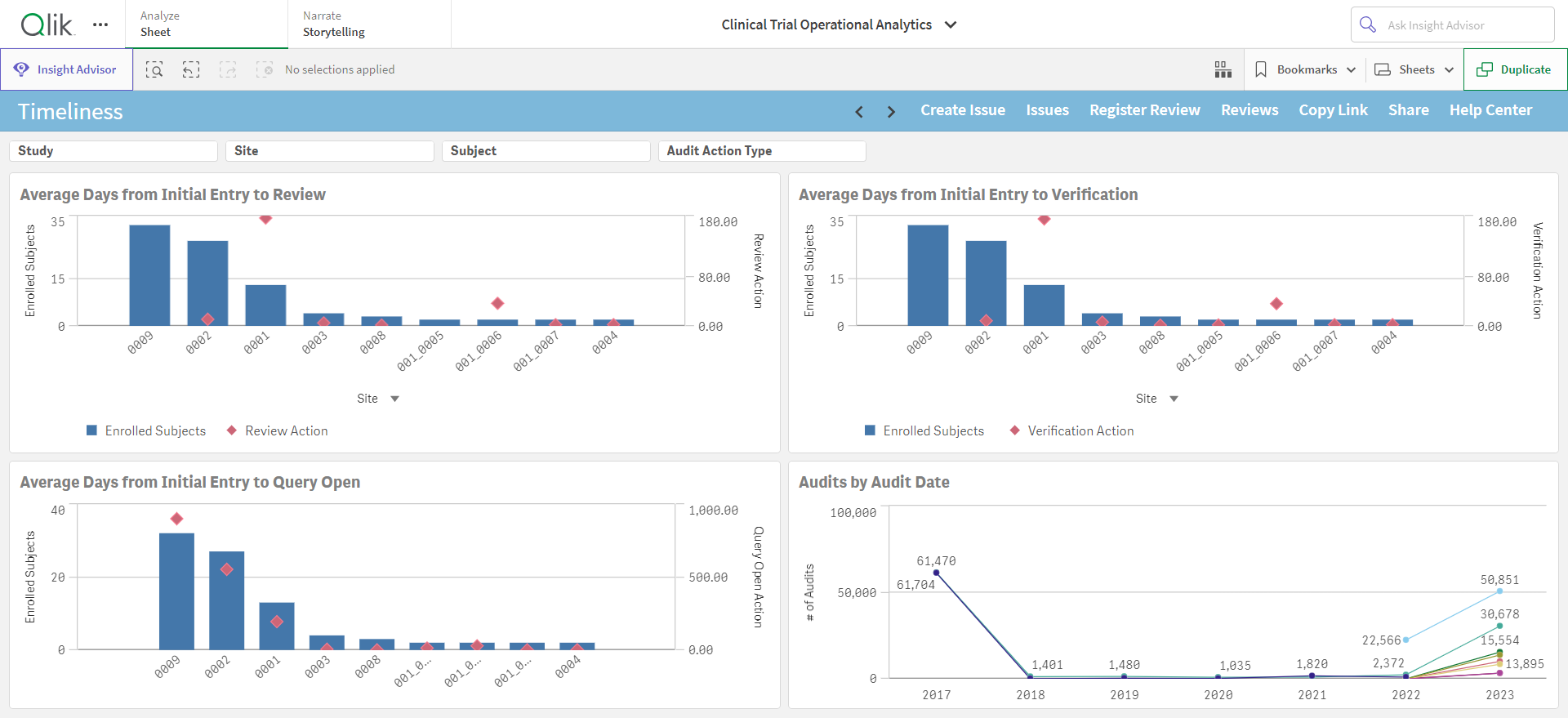Go to the previous sheet arrow
The height and width of the screenshot is (718, 1568).
(x=859, y=111)
